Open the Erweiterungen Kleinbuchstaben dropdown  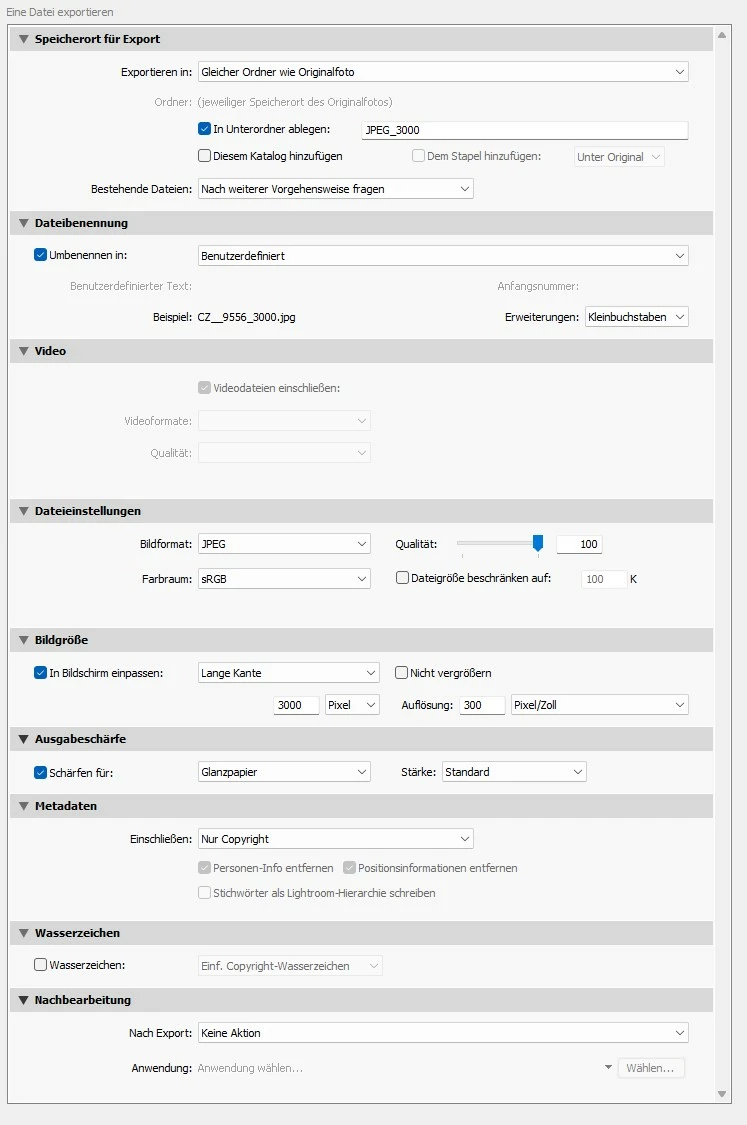click(636, 316)
